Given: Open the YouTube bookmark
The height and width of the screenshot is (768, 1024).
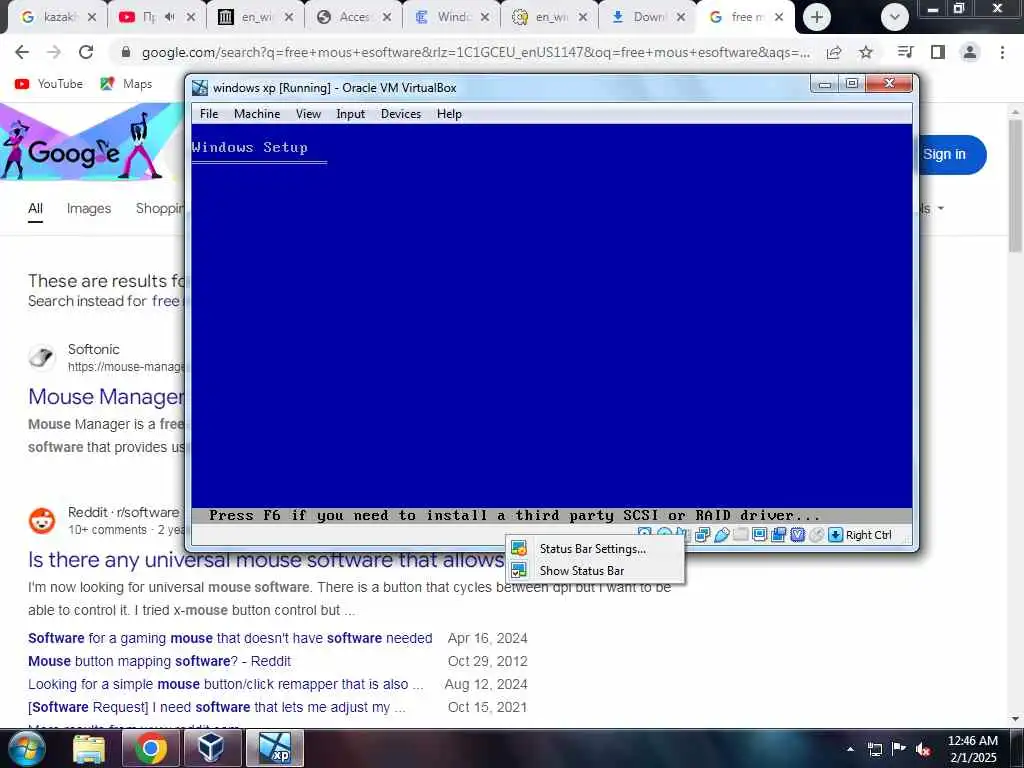Looking at the screenshot, I should point(50,84).
